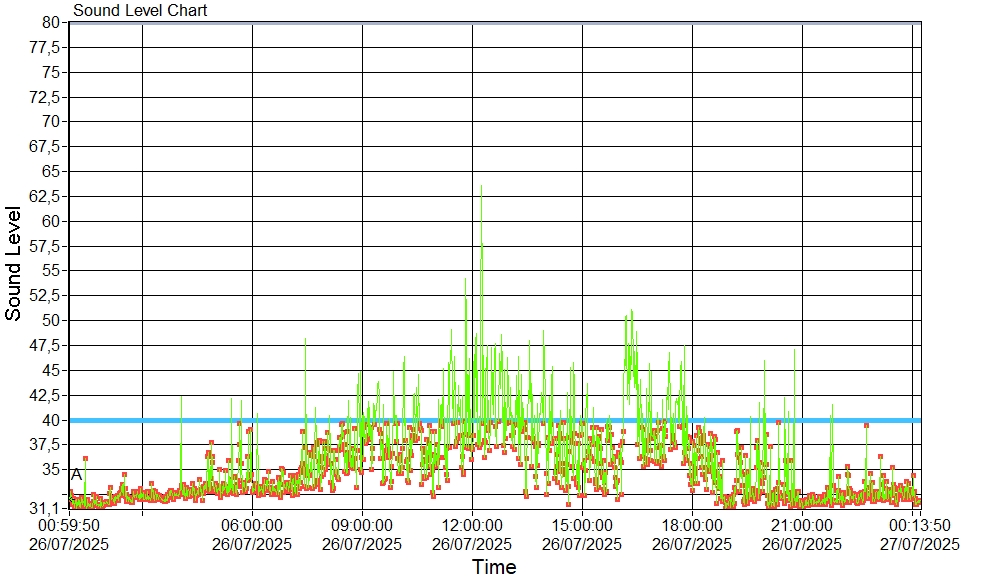Click the 40 tick label on Y axis
990x588 pixels.
(x=53, y=420)
